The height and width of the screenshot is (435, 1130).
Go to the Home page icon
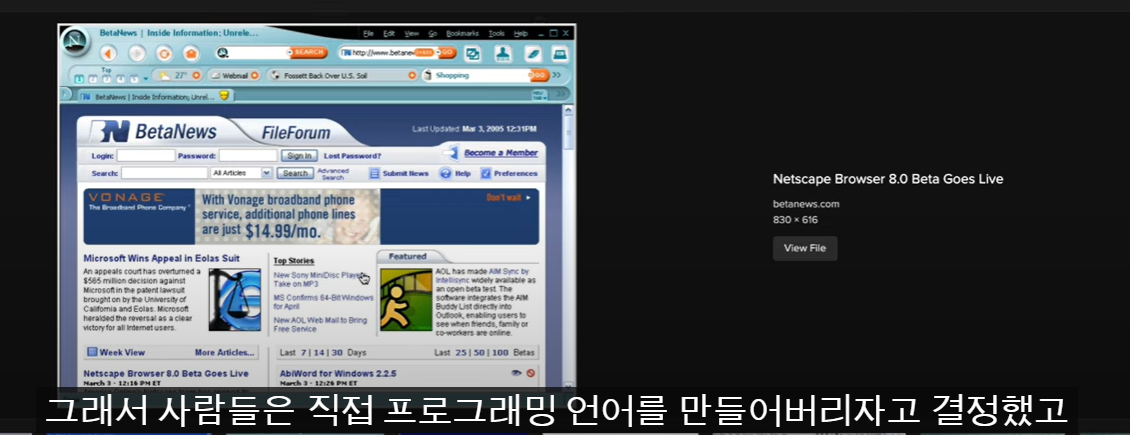click(191, 53)
